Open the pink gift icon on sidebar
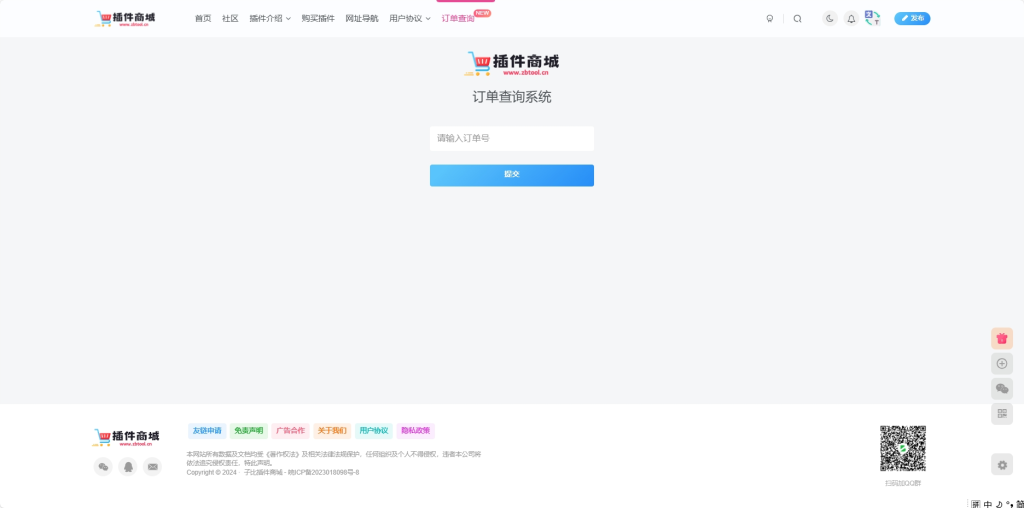The height and width of the screenshot is (508, 1024). click(x=1001, y=338)
